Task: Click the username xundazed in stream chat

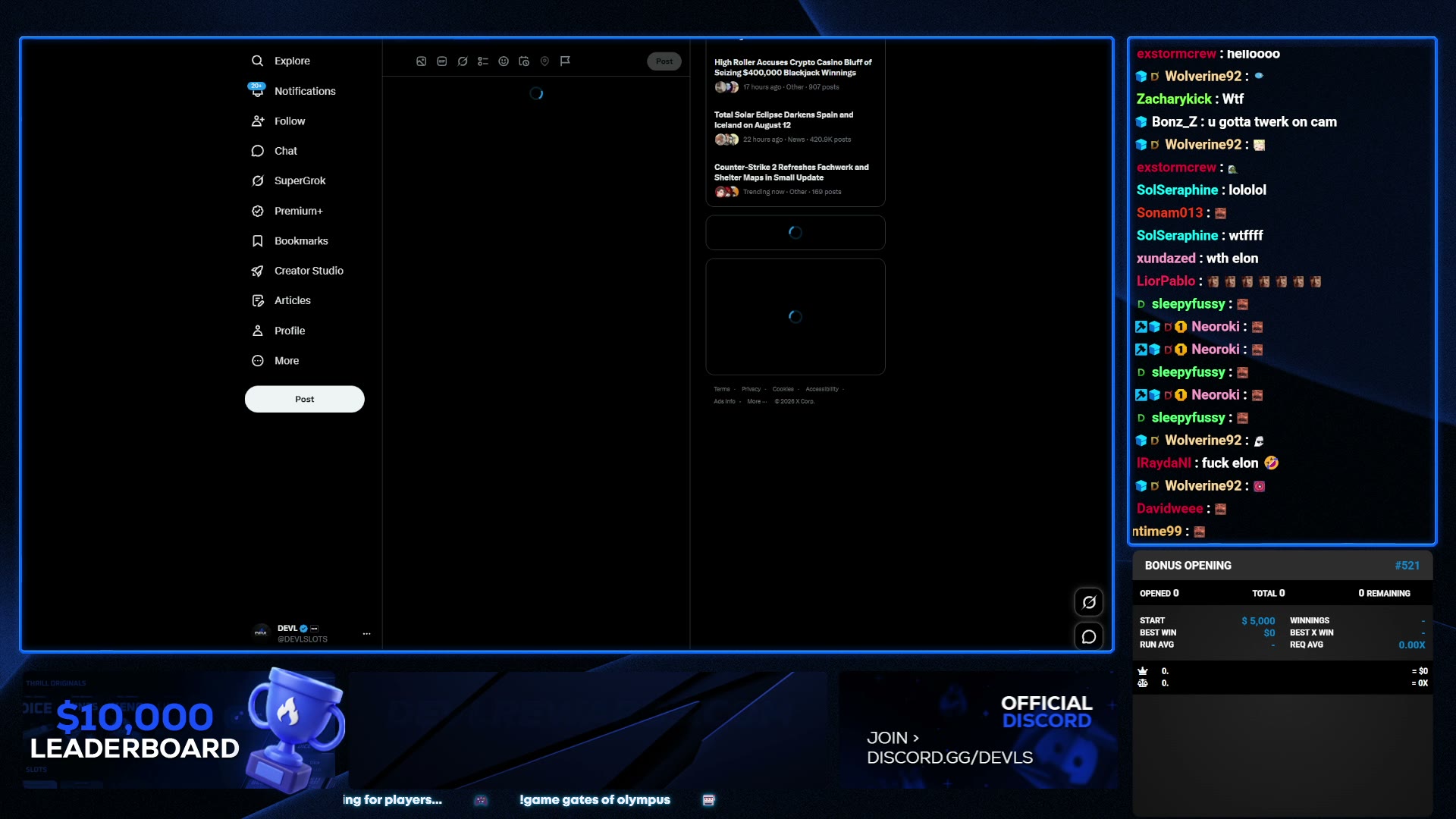Action: [x=1166, y=258]
